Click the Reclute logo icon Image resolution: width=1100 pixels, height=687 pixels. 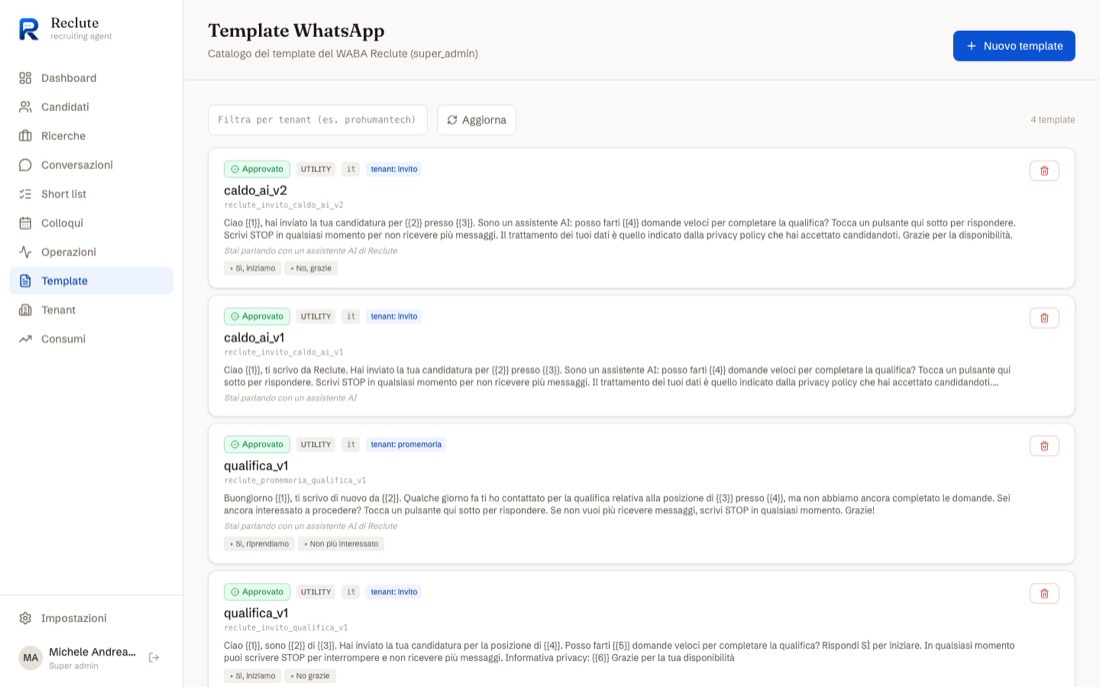[29, 29]
